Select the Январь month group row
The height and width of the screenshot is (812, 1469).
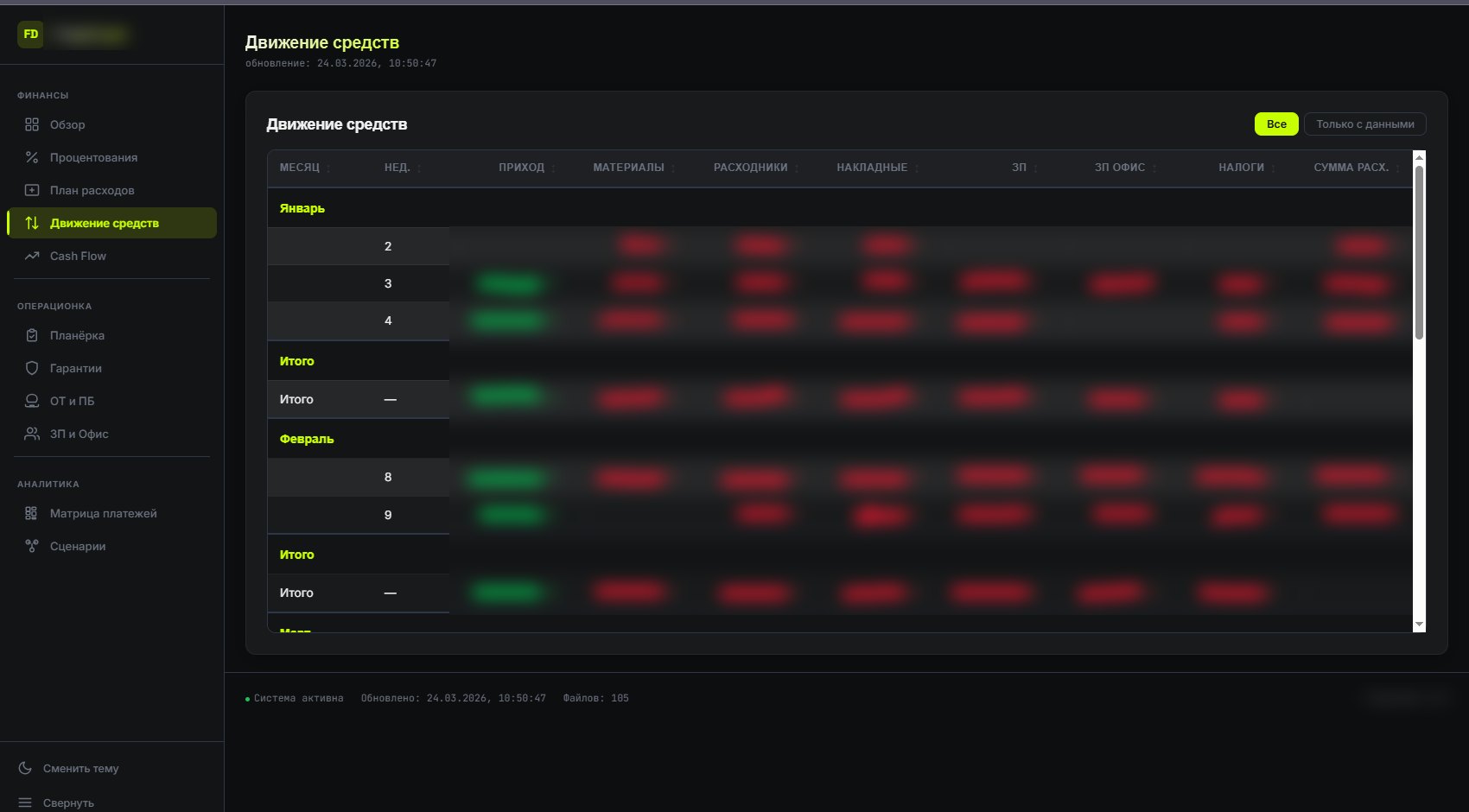click(840, 208)
